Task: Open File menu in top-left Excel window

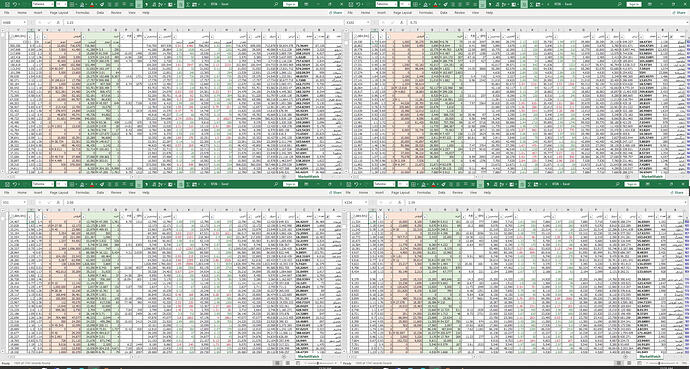Action: click(7, 13)
